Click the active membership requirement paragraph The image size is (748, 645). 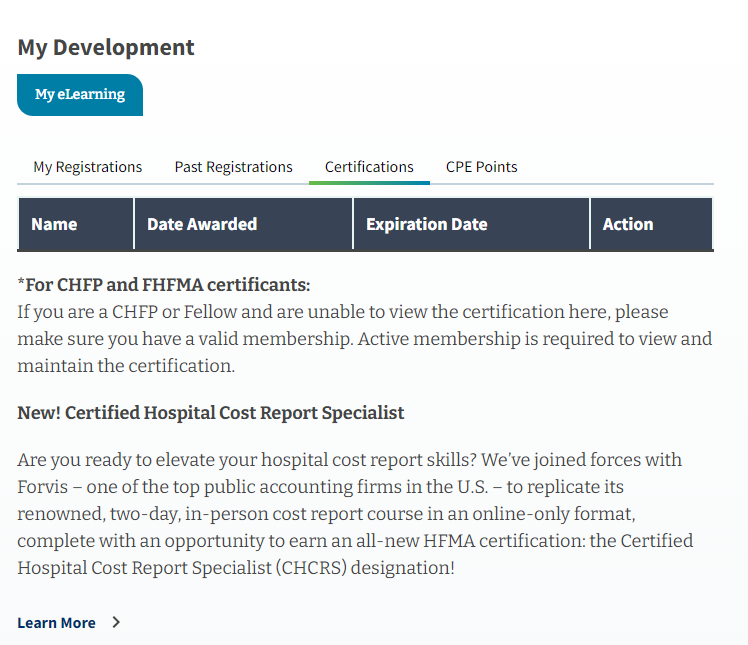tap(364, 339)
